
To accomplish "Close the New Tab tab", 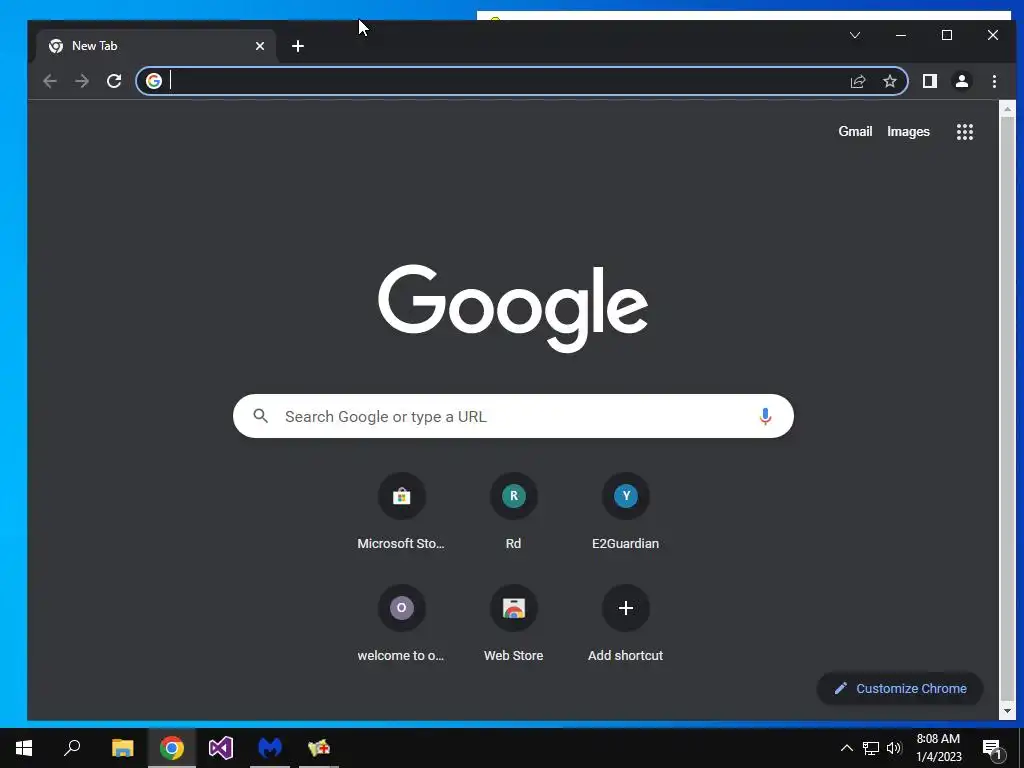I will pyautogui.click(x=260, y=46).
